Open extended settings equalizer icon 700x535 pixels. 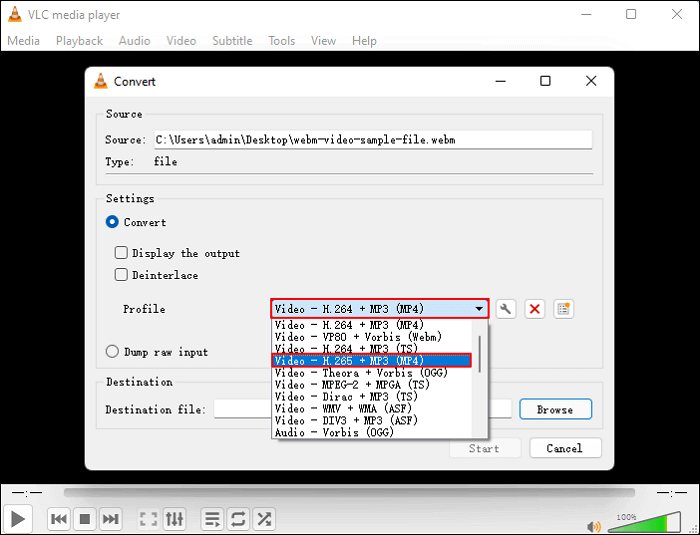[175, 519]
